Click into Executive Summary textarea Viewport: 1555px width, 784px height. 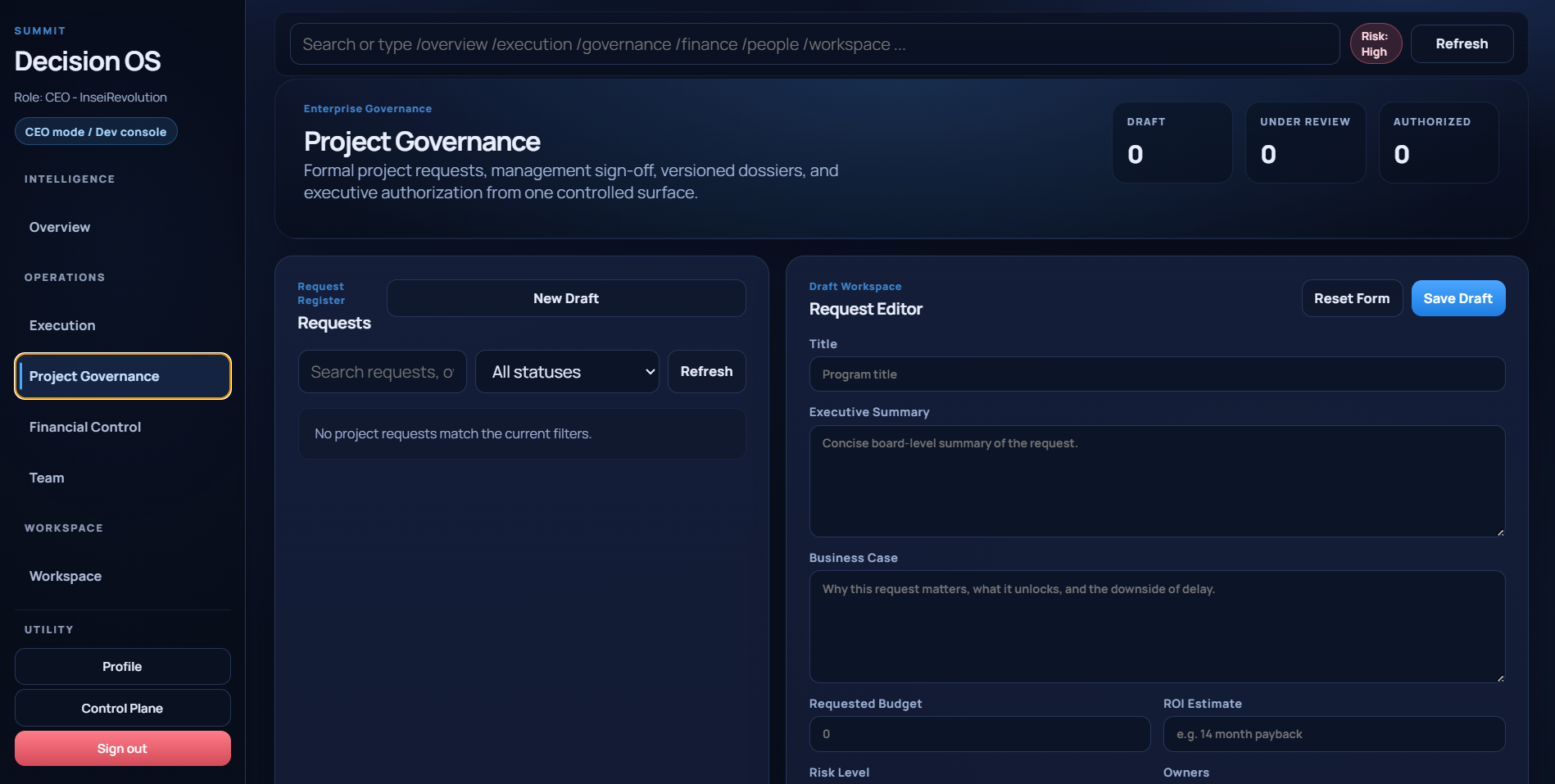click(1157, 482)
